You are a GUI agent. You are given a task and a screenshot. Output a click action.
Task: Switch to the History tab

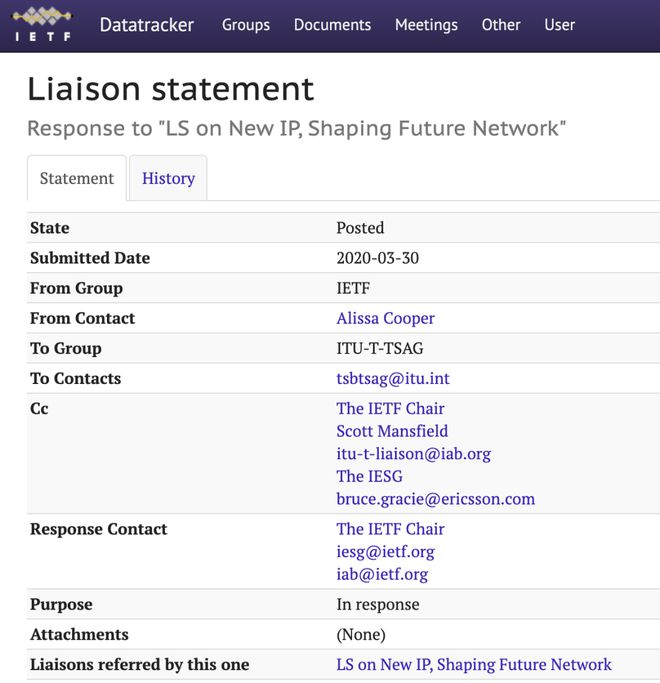point(168,178)
